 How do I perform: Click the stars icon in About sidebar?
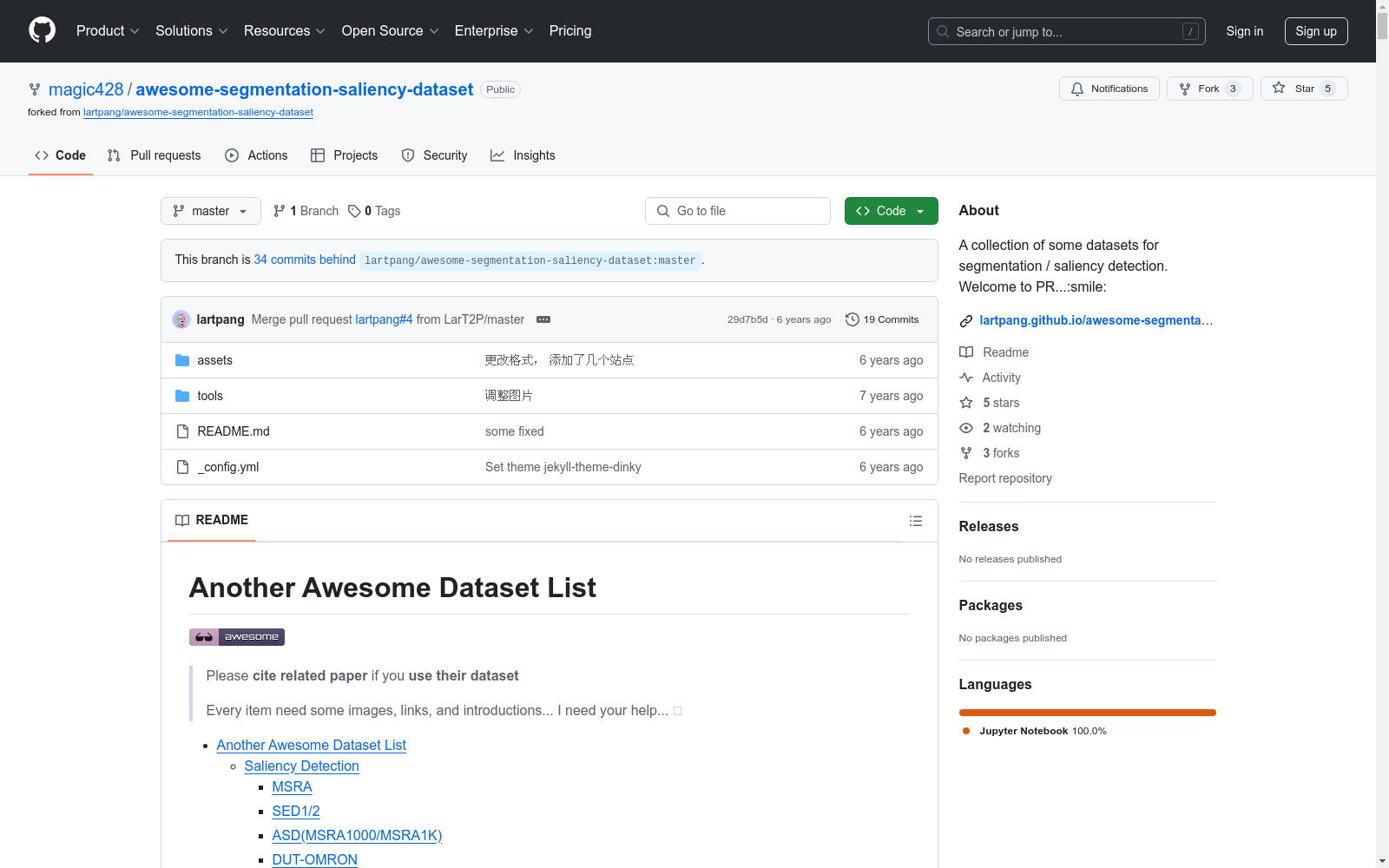[966, 403]
